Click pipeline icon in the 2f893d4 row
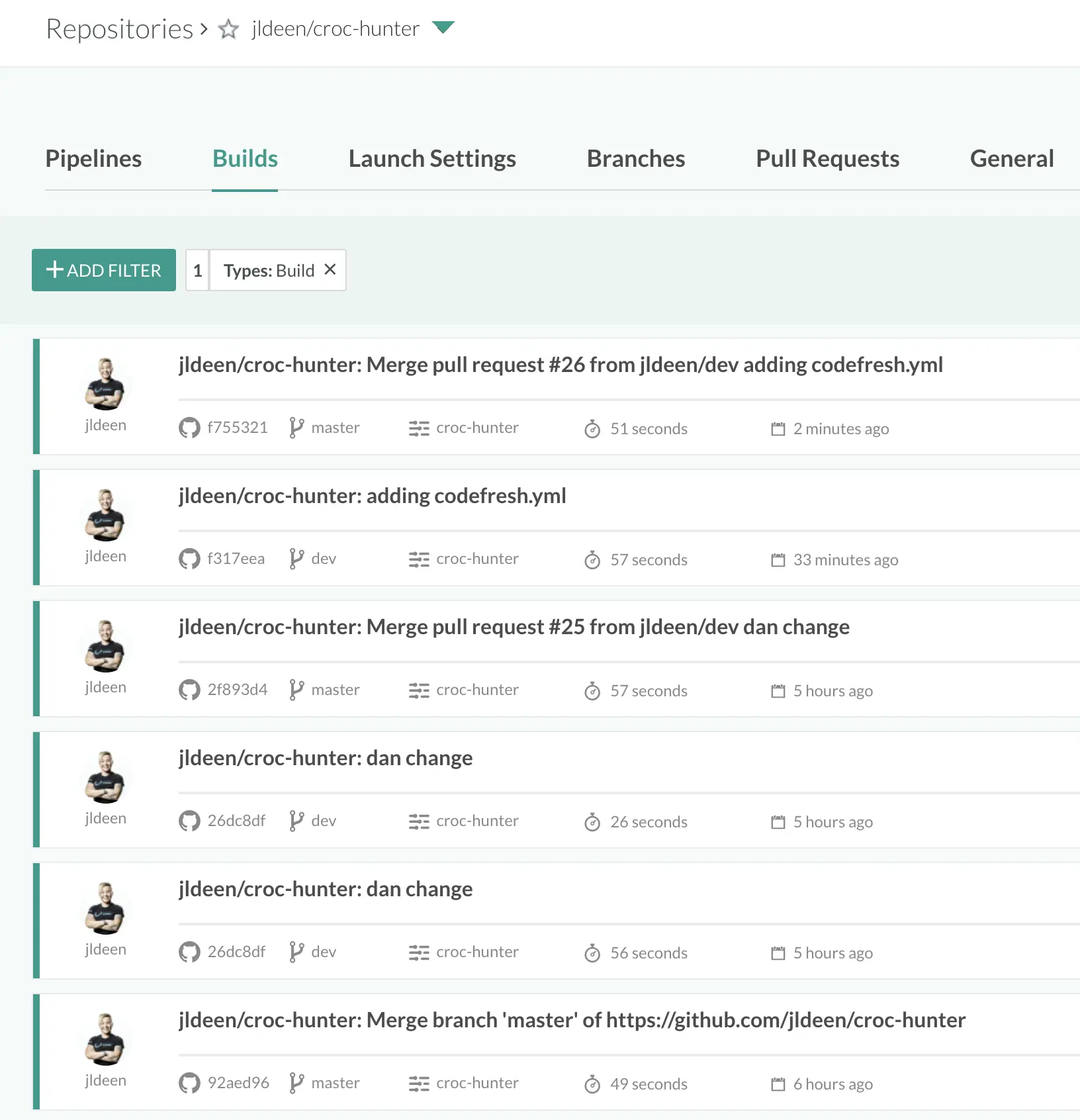Viewport: 1080px width, 1120px height. pyautogui.click(x=419, y=691)
